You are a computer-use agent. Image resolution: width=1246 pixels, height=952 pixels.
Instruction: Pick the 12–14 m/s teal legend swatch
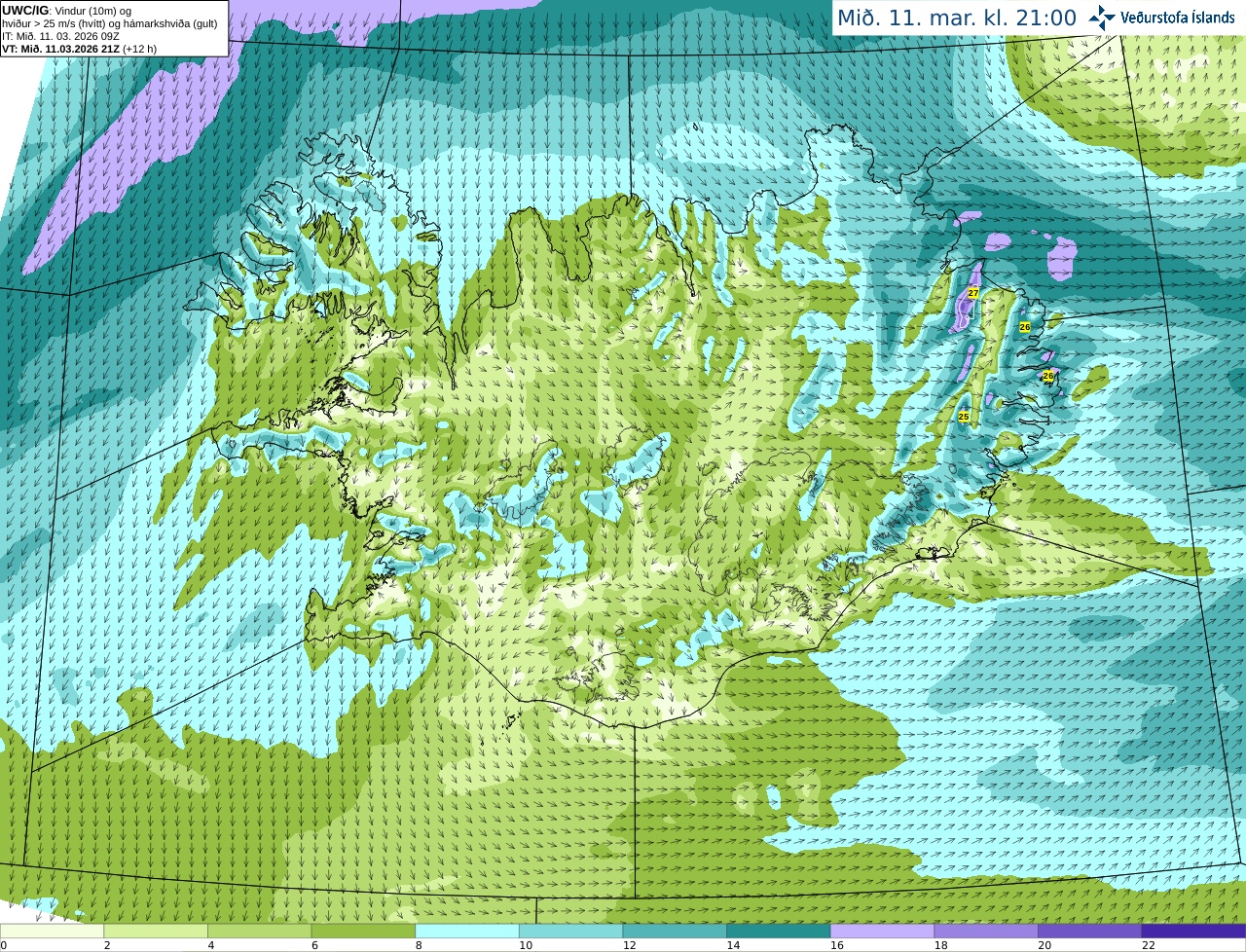pos(675,931)
